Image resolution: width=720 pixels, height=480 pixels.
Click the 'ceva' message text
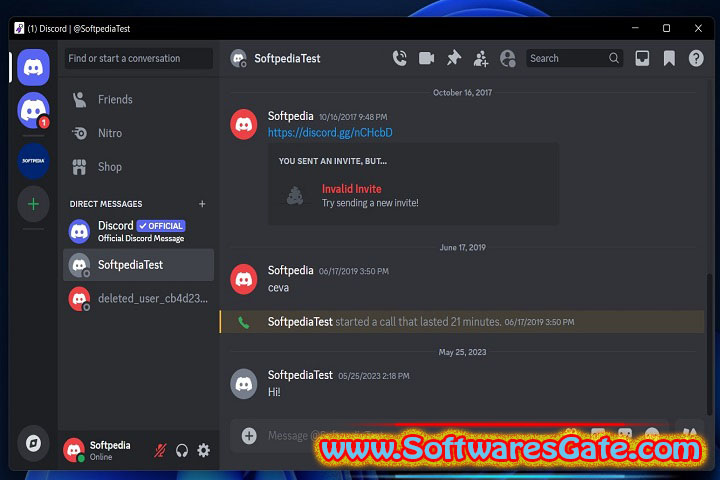coord(278,288)
